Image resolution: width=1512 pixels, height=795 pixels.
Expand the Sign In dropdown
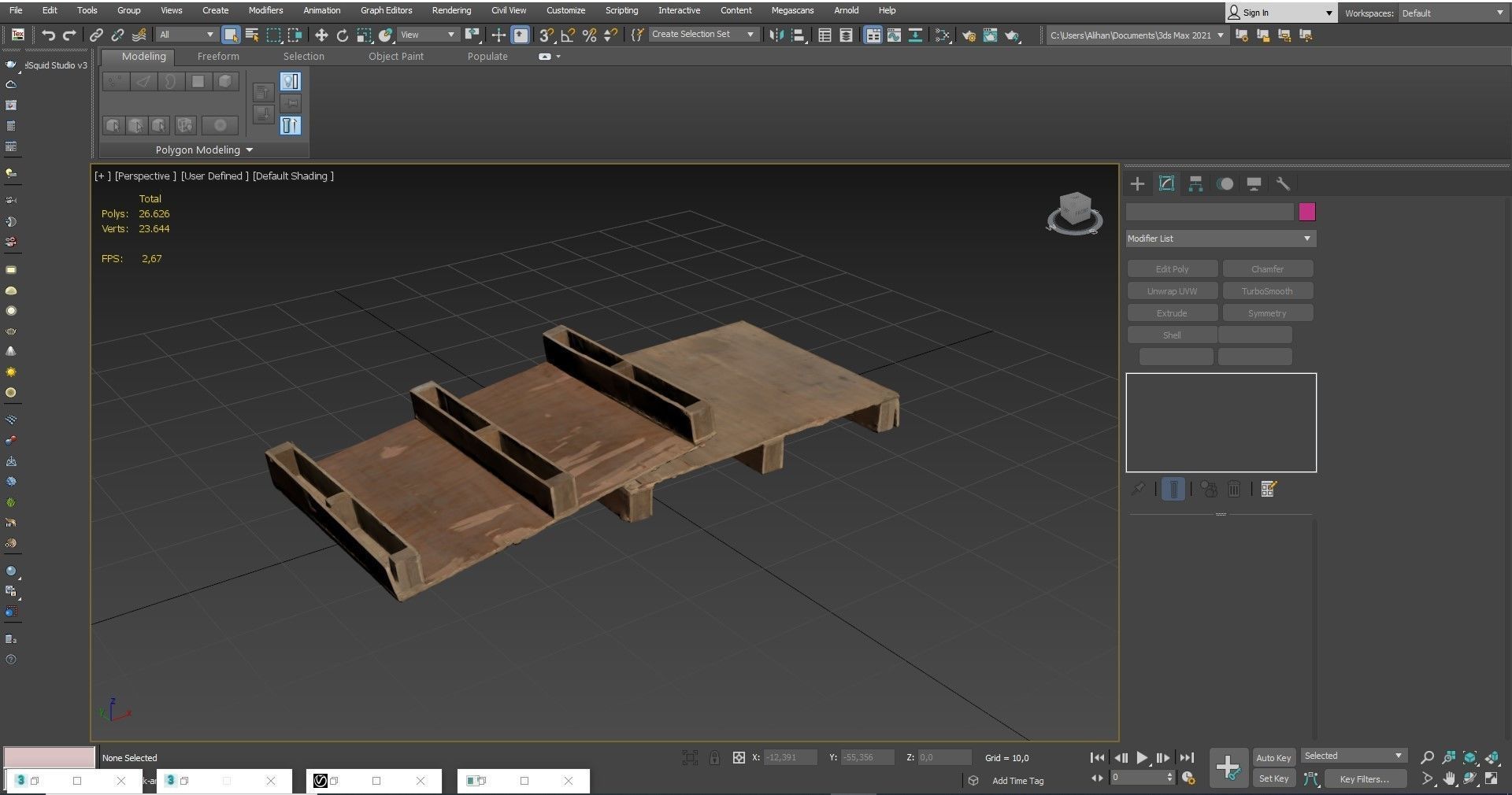click(1329, 13)
